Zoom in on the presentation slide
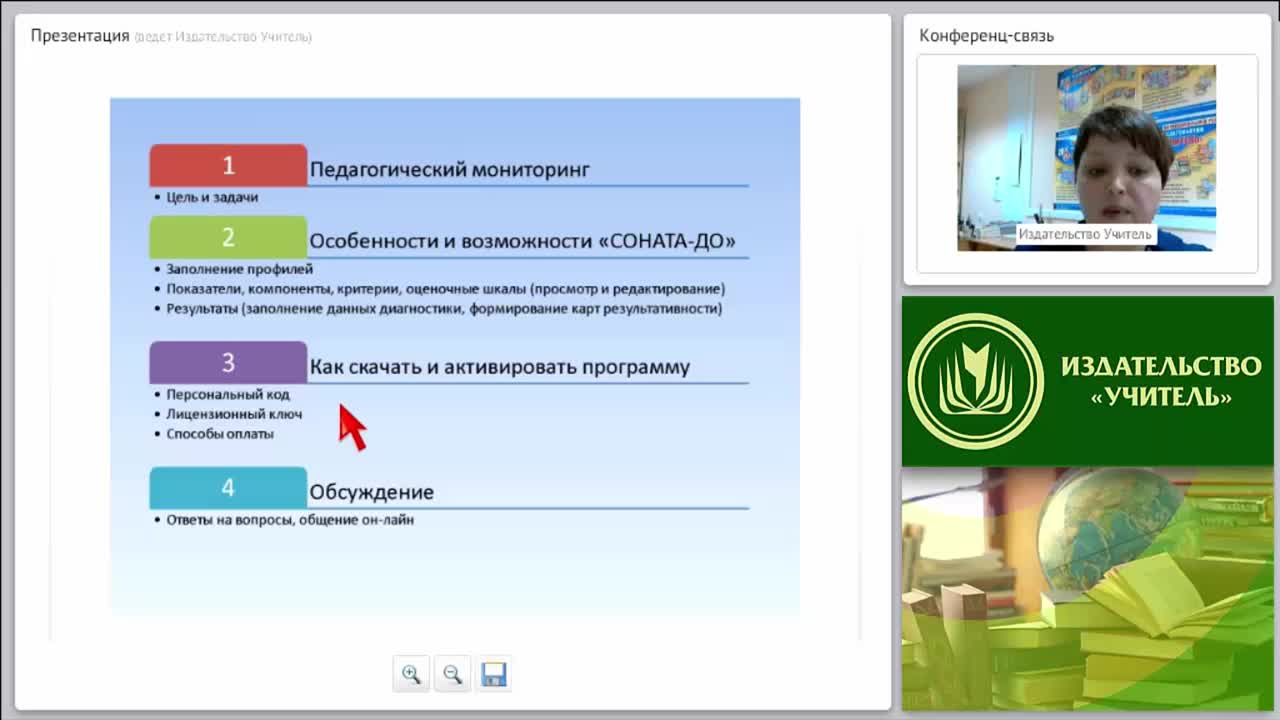Image resolution: width=1280 pixels, height=720 pixels. [x=411, y=674]
